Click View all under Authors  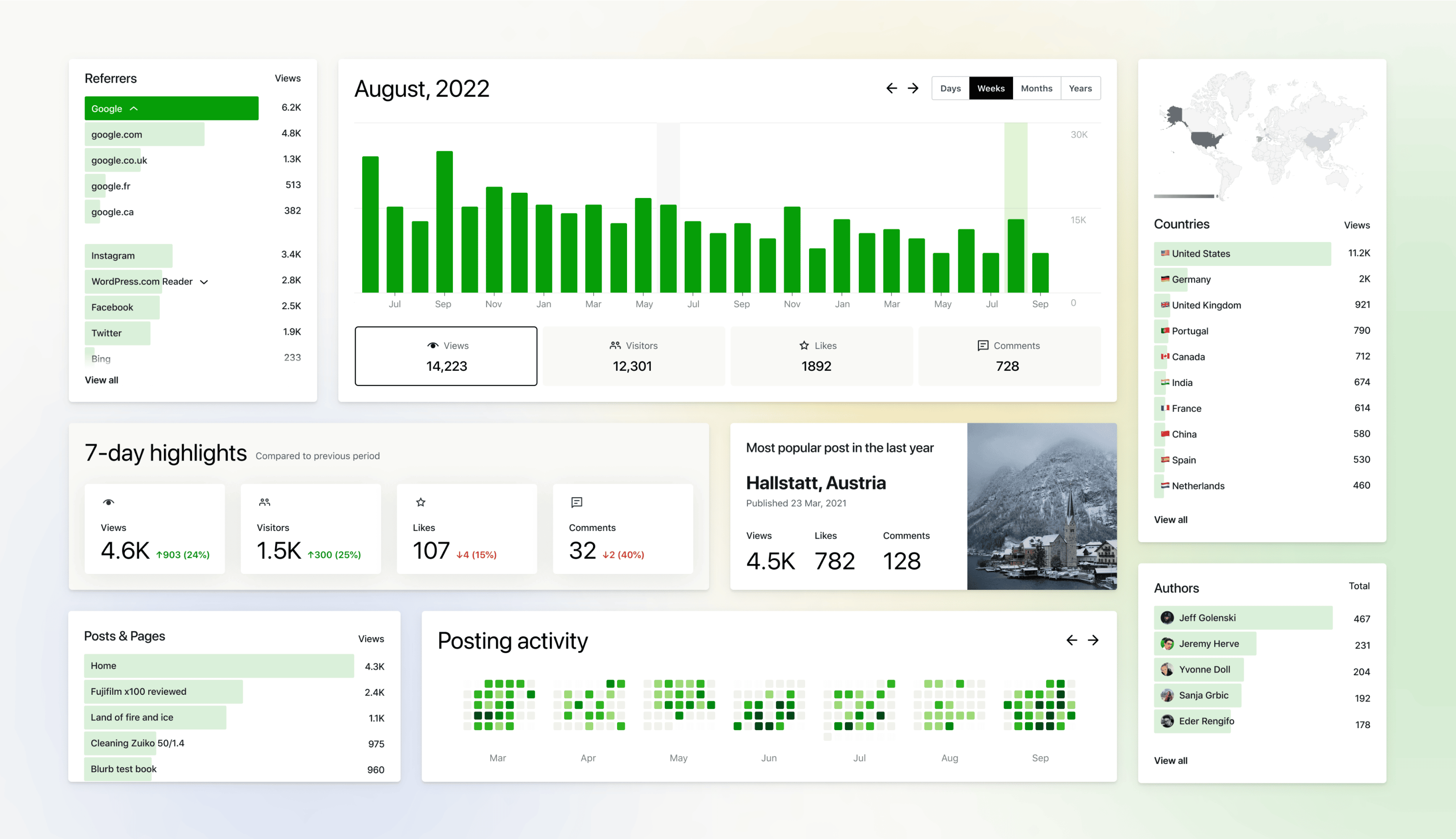coord(1170,760)
